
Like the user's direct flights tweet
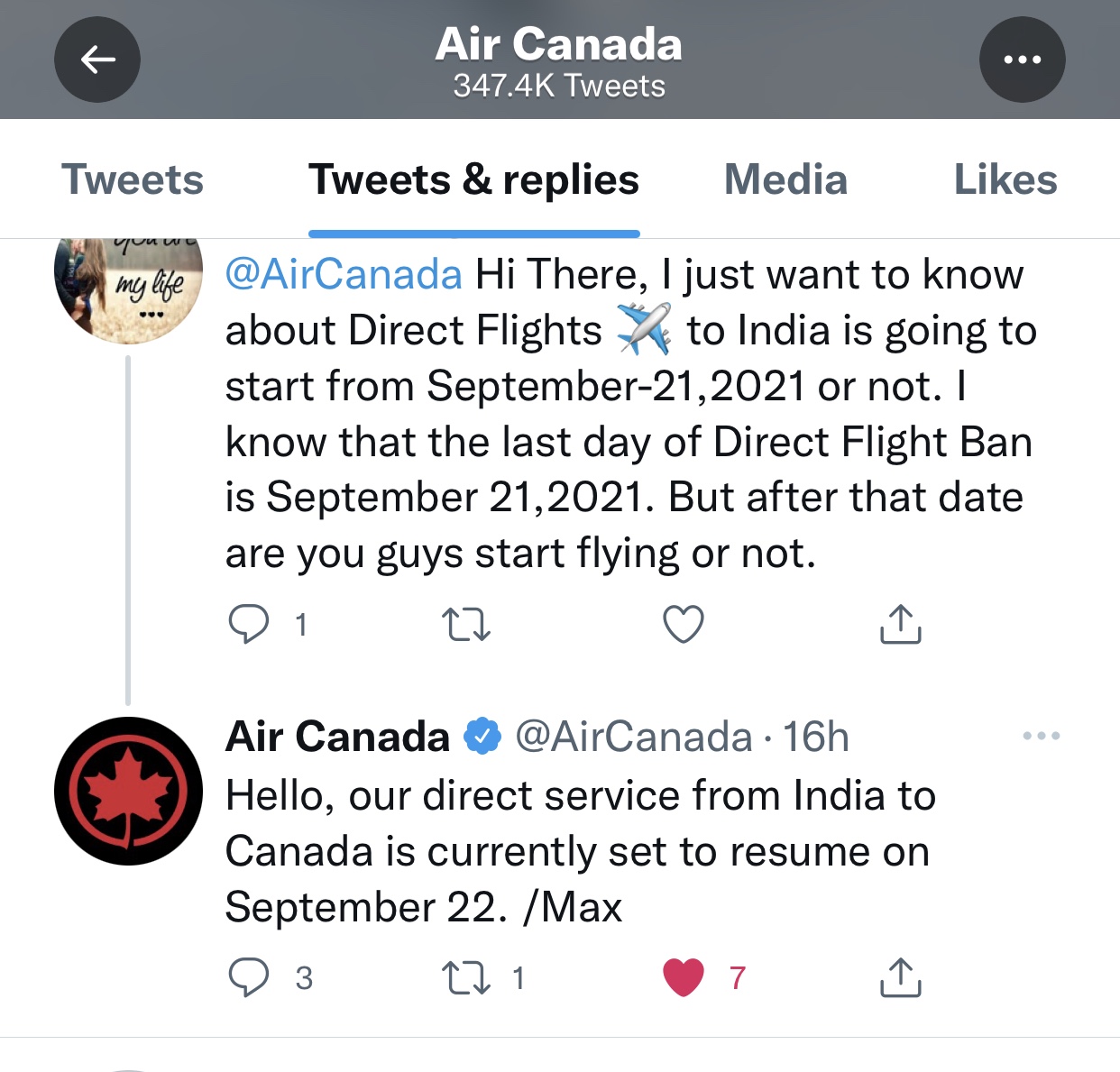tap(684, 624)
